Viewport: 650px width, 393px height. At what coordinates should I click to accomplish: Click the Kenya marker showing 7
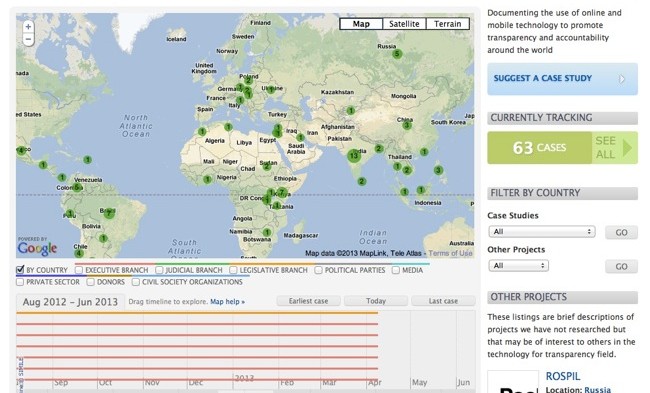[282, 192]
